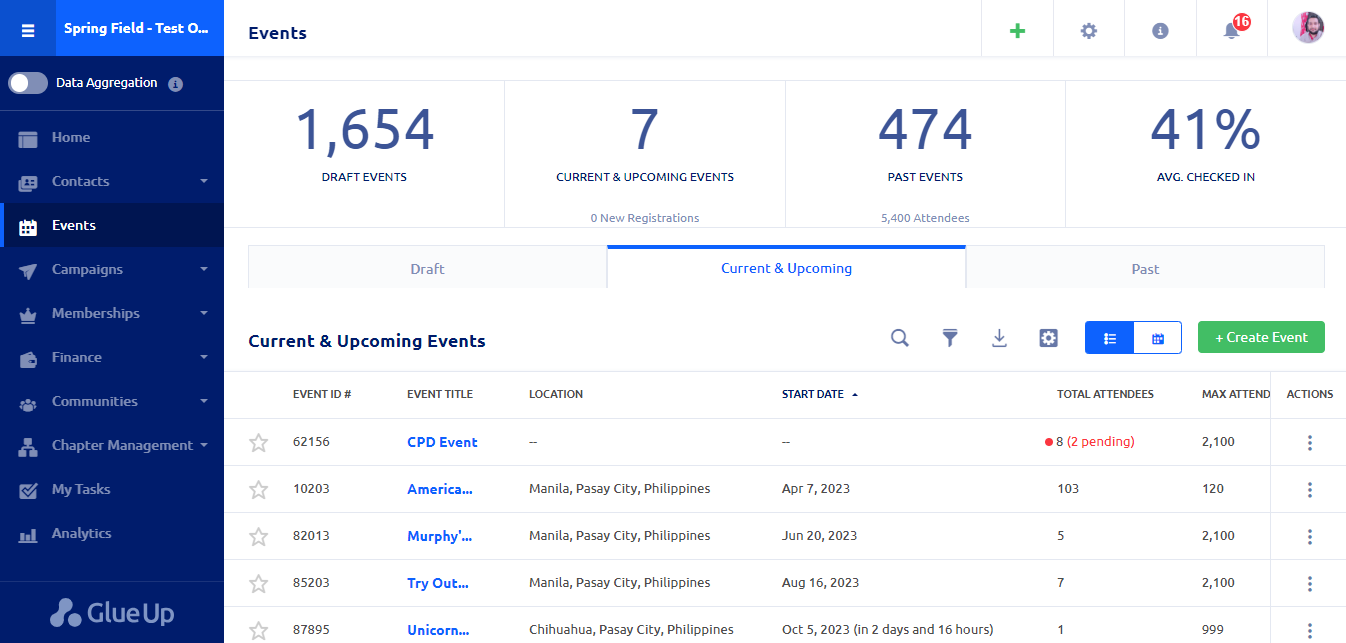Open the notifications bell
1346x643 pixels.
pos(1231,31)
